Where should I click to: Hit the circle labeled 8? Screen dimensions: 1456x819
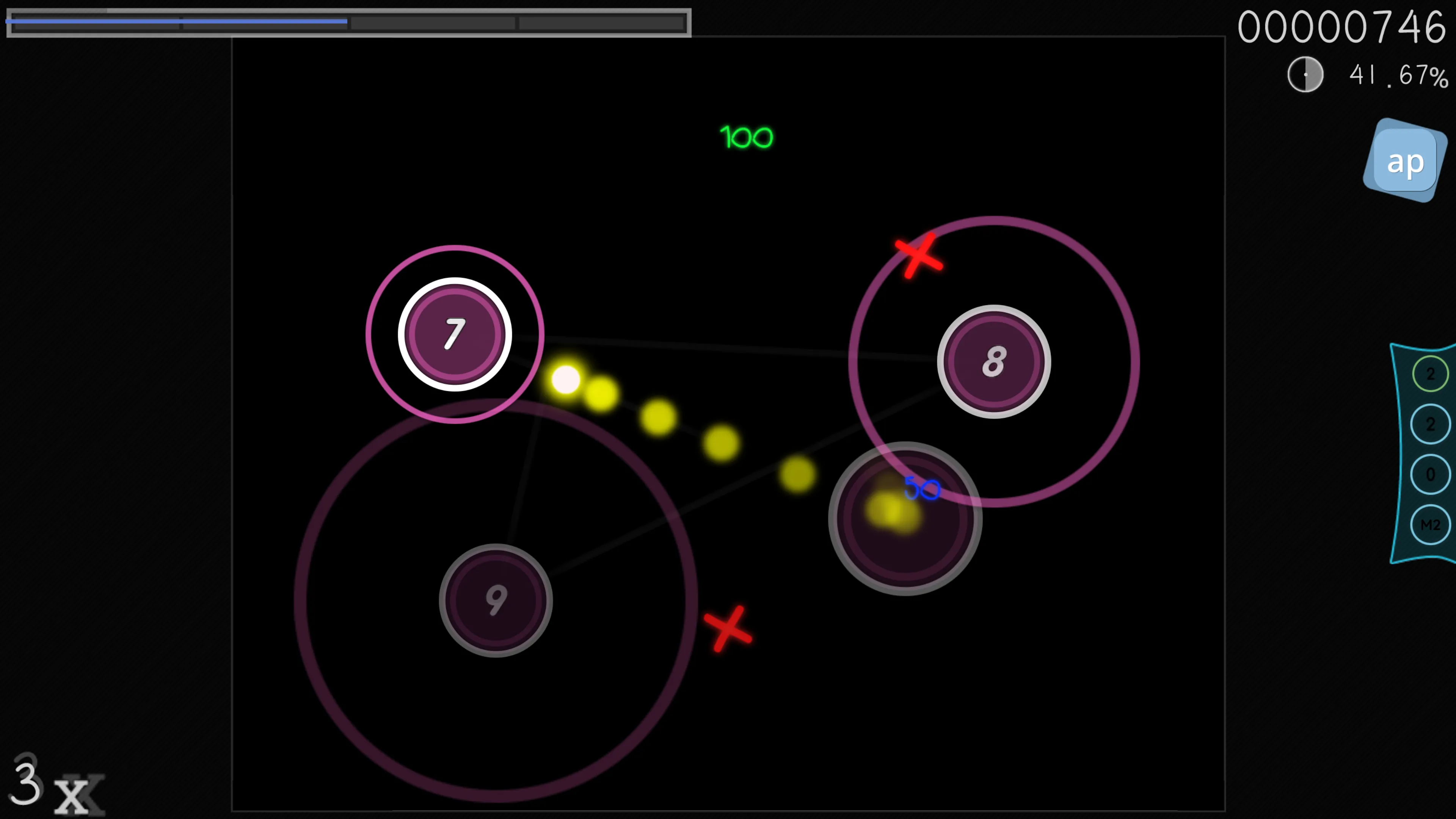(994, 362)
